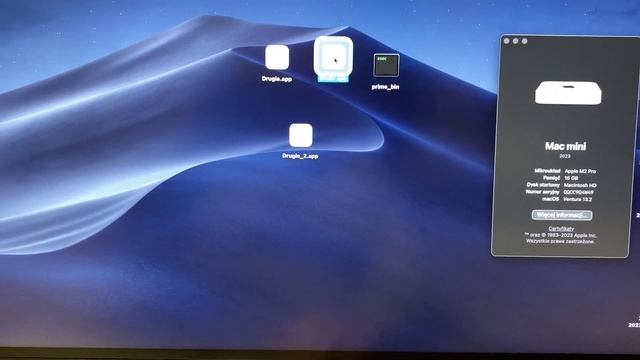
Task: Click the serial number value
Action: click(578, 192)
